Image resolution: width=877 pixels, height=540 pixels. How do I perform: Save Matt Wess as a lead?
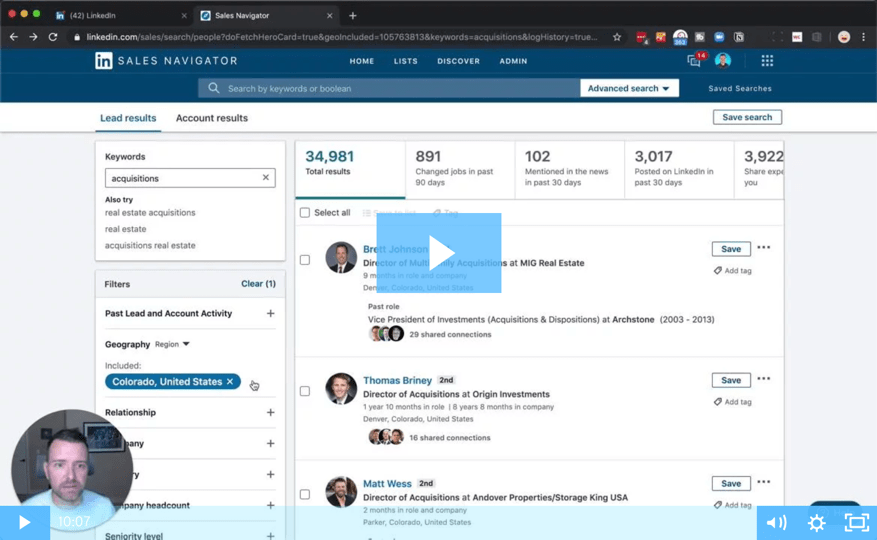click(731, 483)
